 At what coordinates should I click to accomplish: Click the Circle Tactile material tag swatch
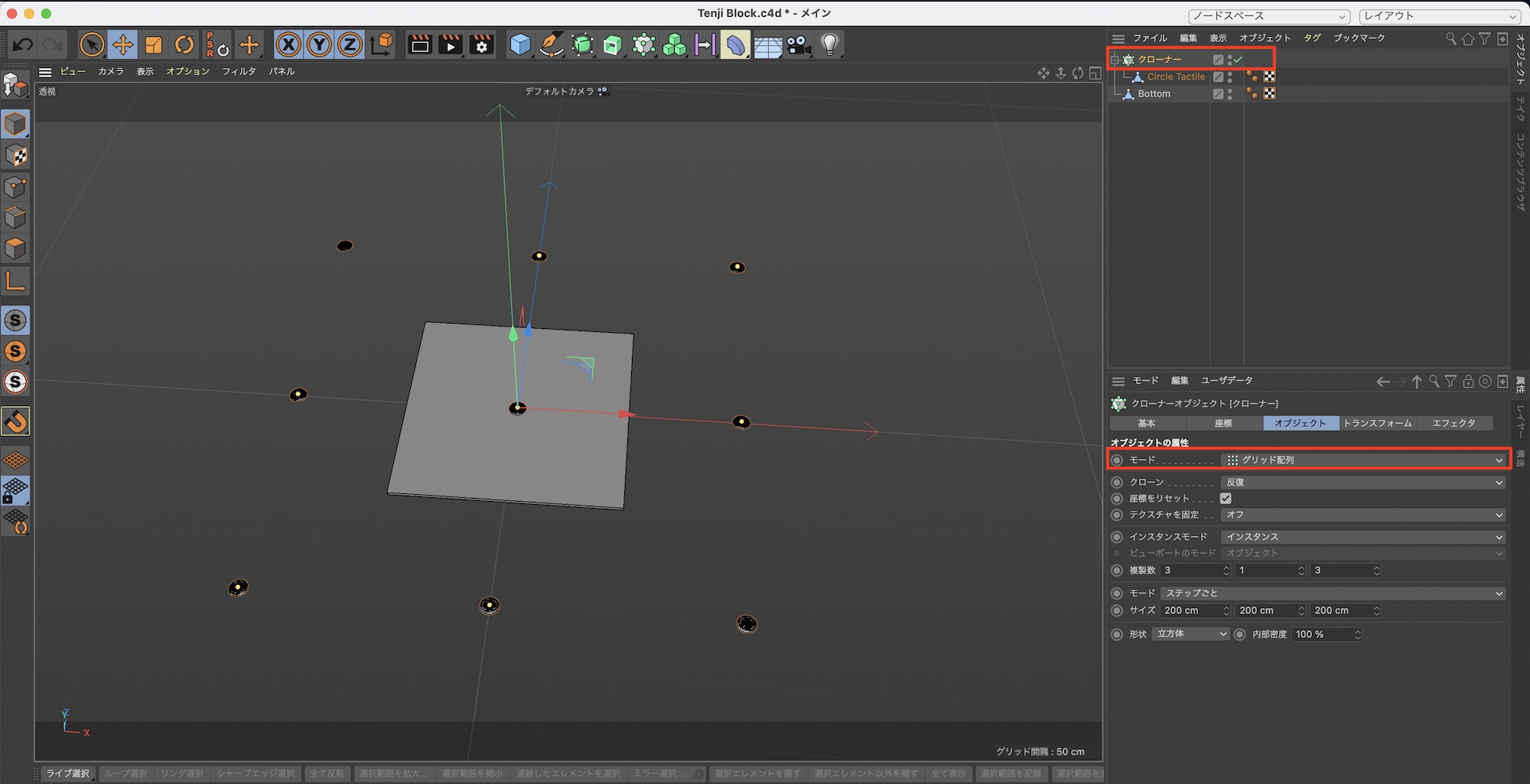1269,76
